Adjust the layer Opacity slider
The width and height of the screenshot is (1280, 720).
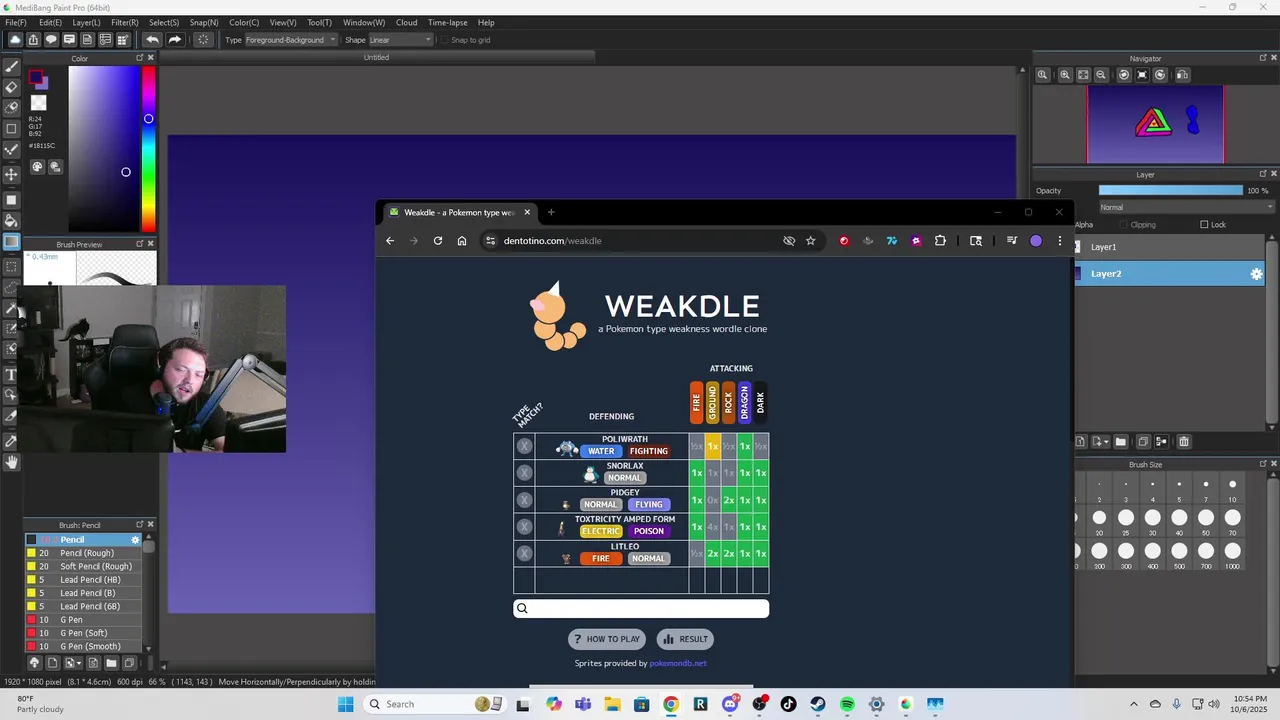[1171, 191]
